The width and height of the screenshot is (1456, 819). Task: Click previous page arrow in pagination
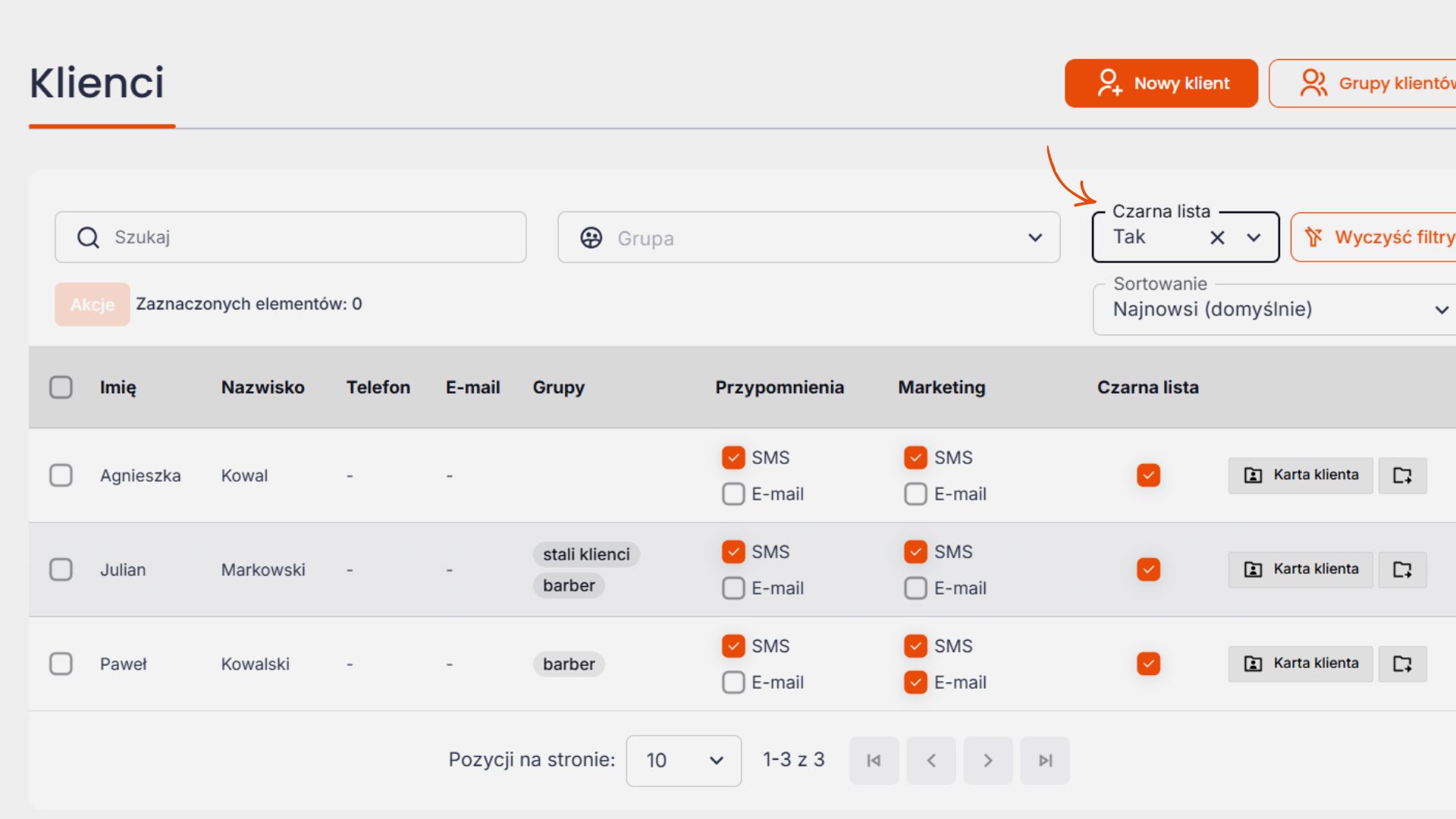[931, 760]
